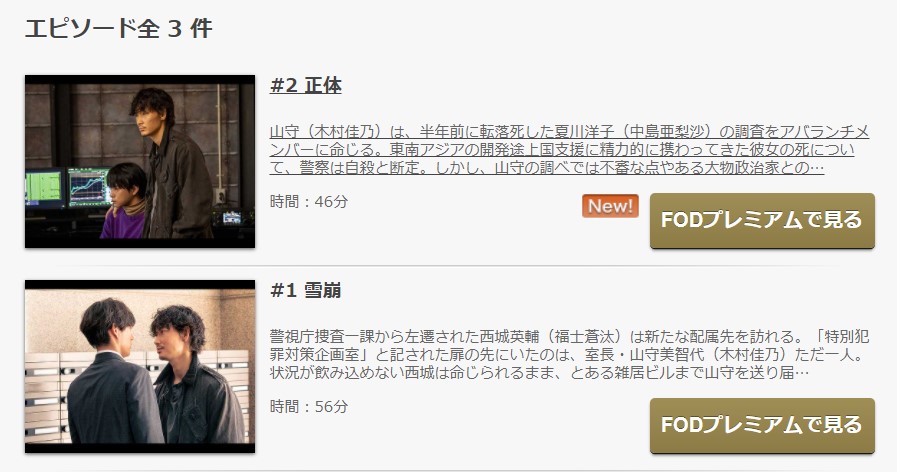Watch episode #2 with FODプレミアムで見る button
Image resolution: width=897 pixels, height=472 pixels.
762,220
